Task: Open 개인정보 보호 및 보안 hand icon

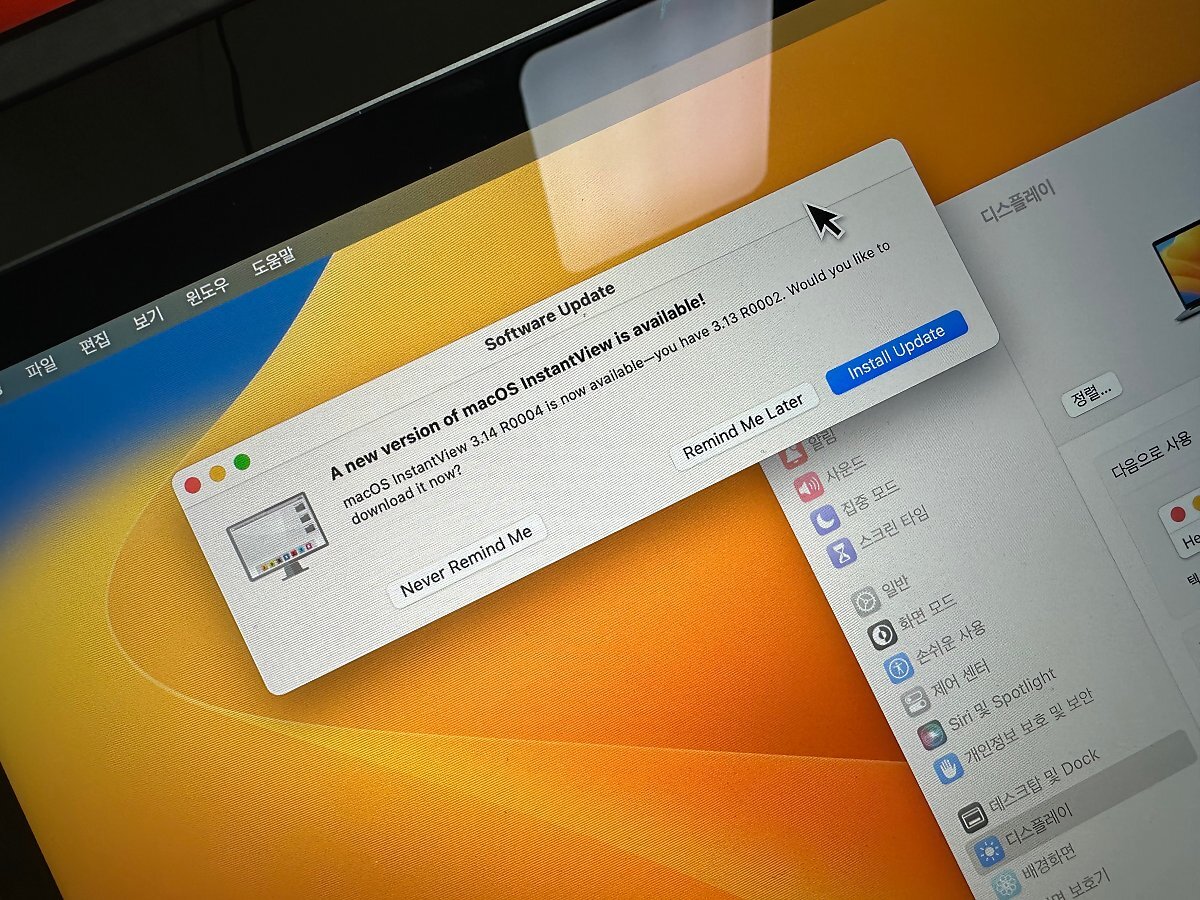Action: 948,767
